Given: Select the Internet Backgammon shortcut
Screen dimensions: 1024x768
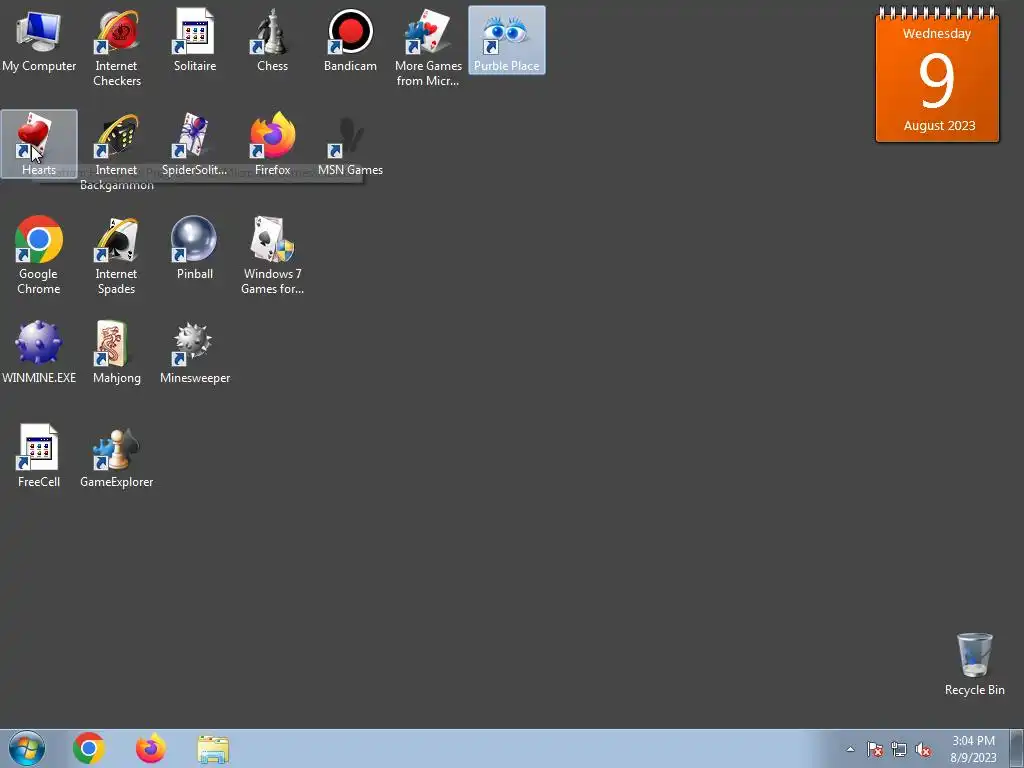Looking at the screenshot, I should [117, 152].
